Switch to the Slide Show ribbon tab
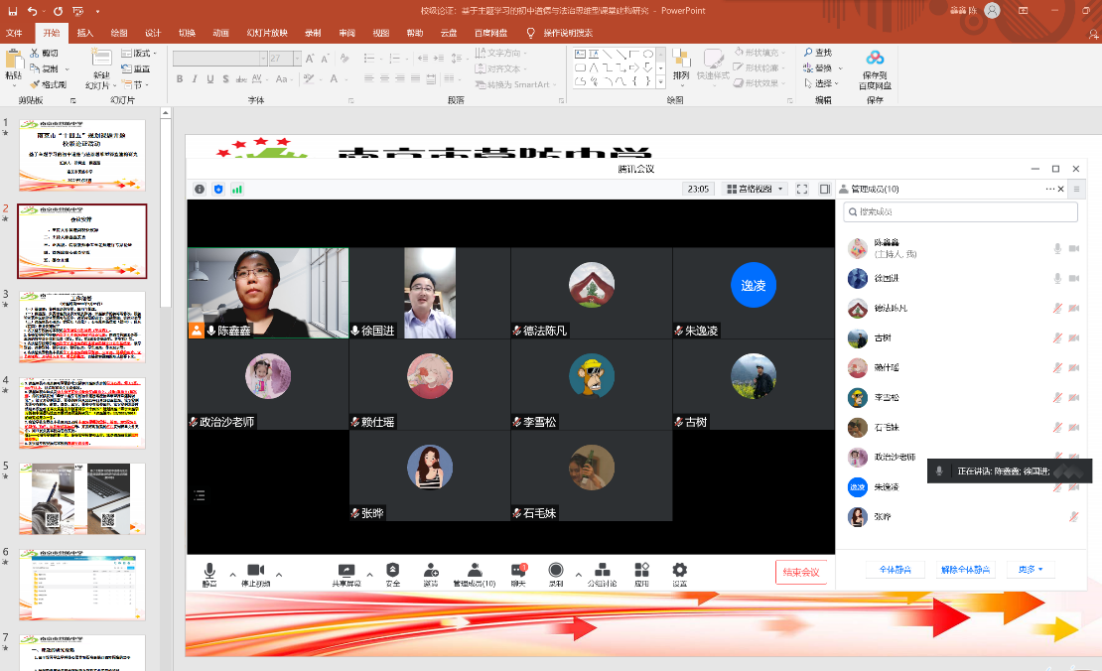This screenshot has height=671, width=1102. (267, 33)
